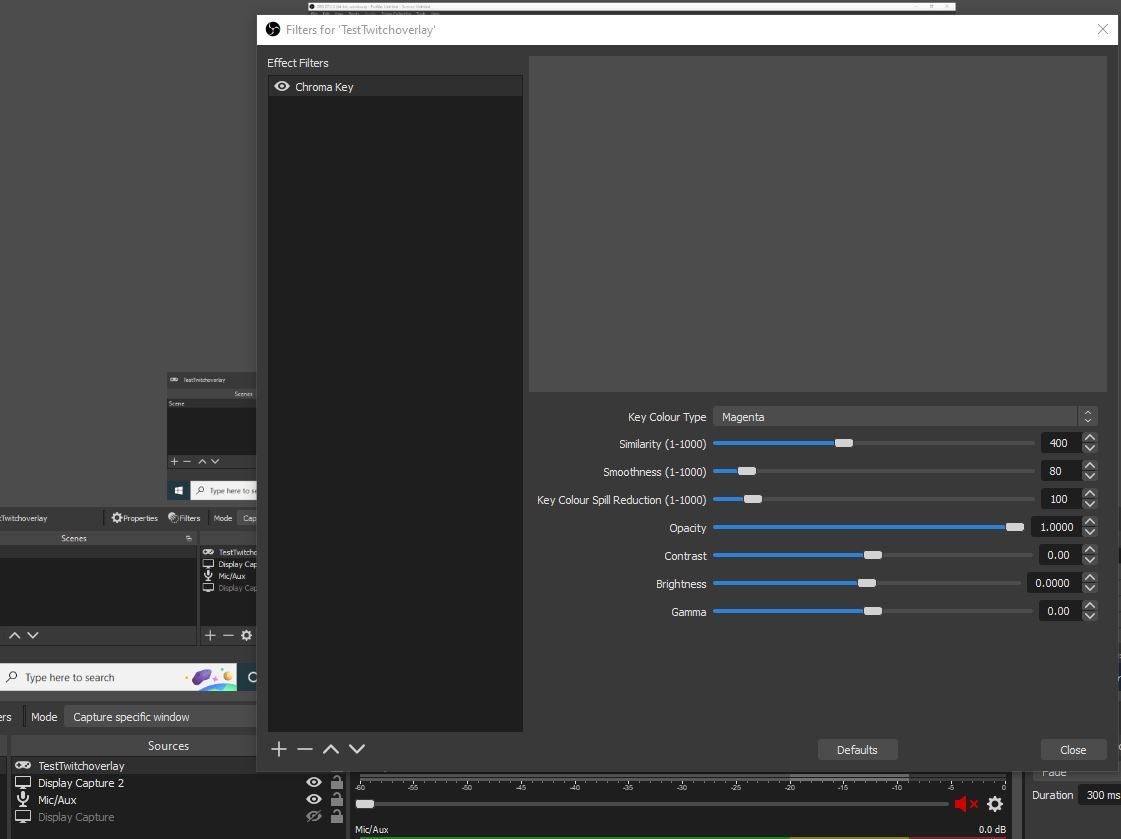This screenshot has width=1121, height=839.
Task: Move the filter down with the down arrow icon
Action: (356, 748)
